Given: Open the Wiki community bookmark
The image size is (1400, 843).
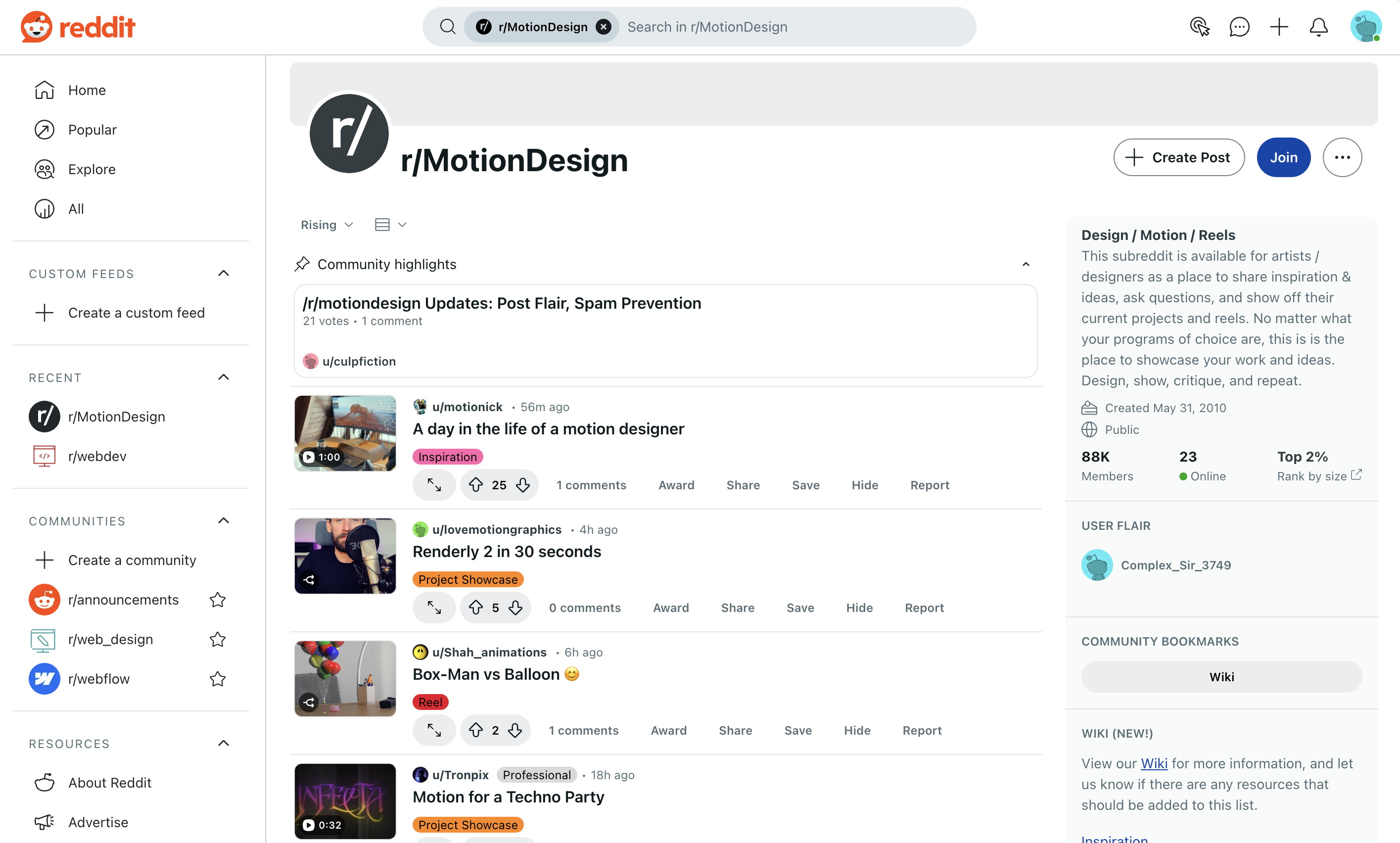Looking at the screenshot, I should (1221, 677).
